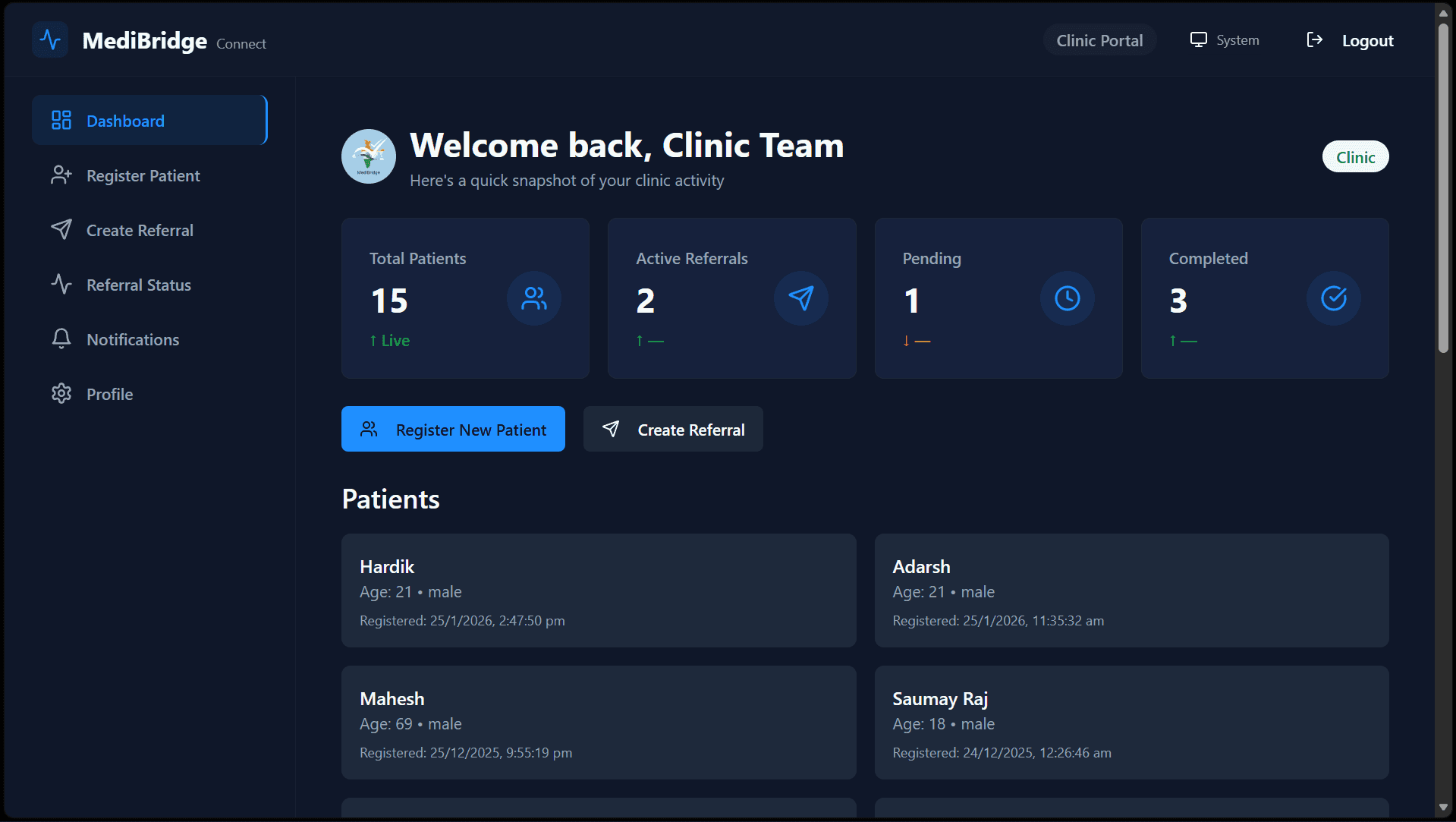Click the add-user icon beside Register Patient

click(61, 175)
